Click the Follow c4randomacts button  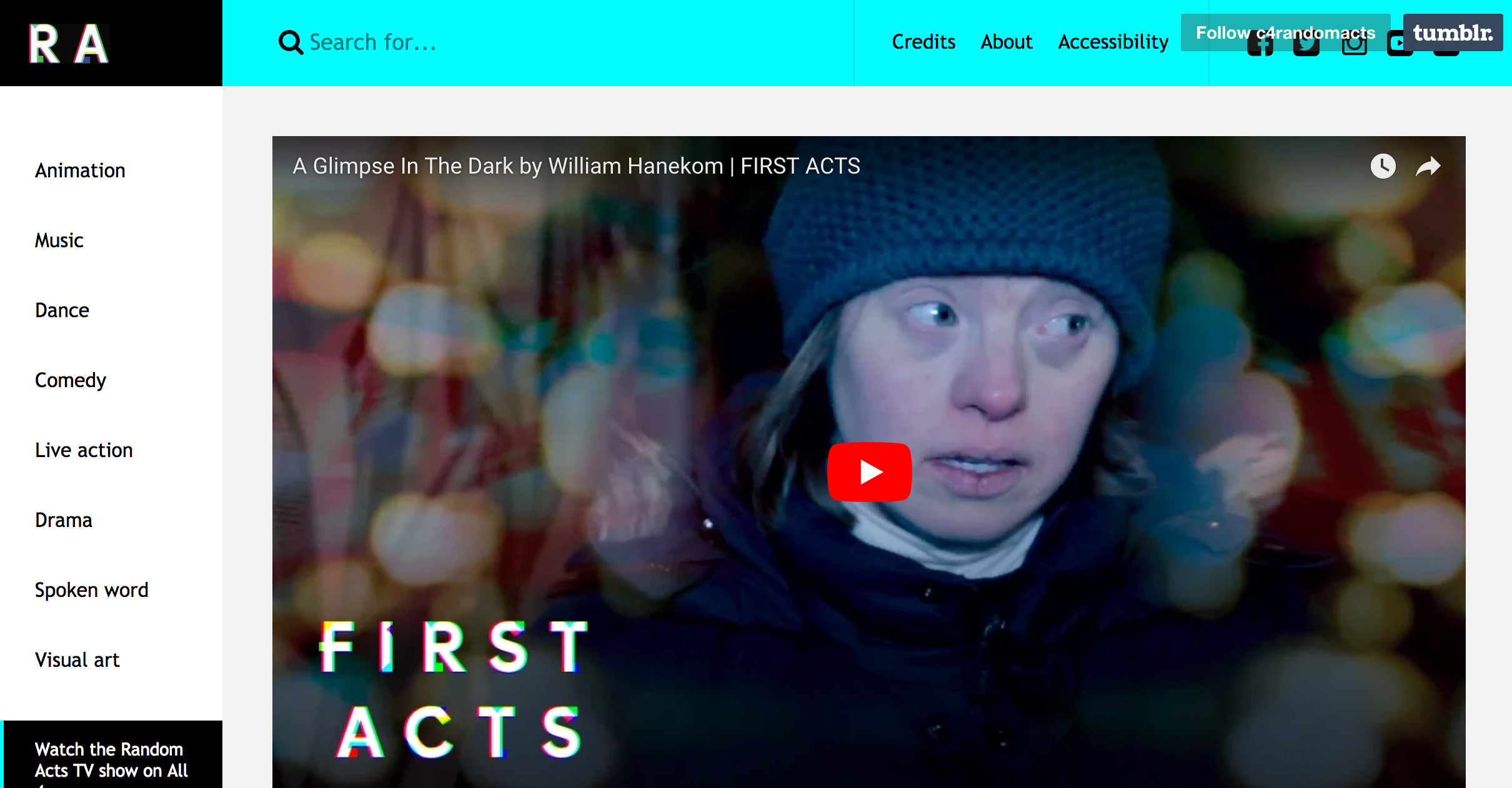point(1285,32)
